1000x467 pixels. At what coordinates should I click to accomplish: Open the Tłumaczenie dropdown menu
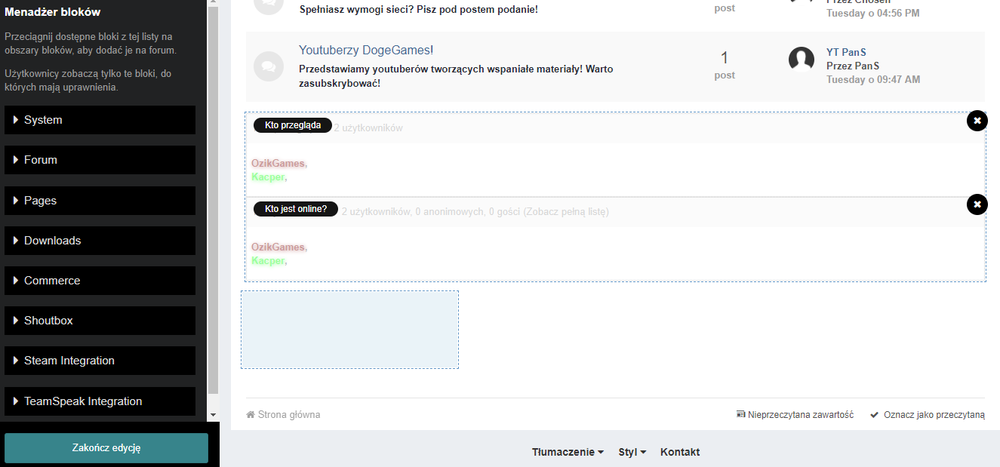567,452
